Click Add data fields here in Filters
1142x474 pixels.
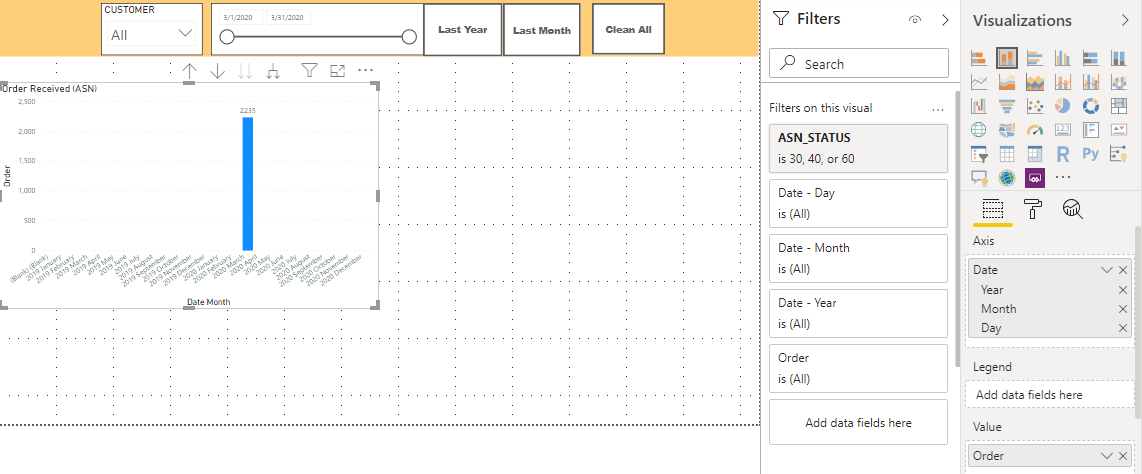coord(859,422)
